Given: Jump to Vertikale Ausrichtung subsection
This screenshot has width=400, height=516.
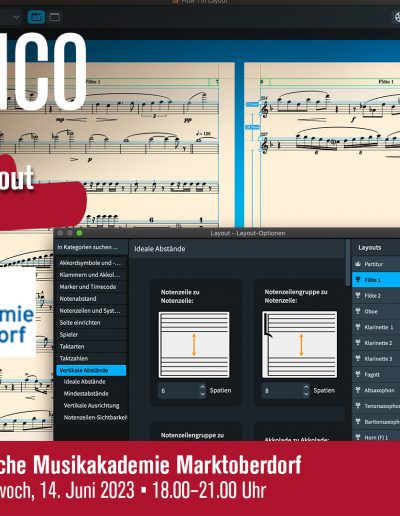Looking at the screenshot, I should (x=91, y=405).
